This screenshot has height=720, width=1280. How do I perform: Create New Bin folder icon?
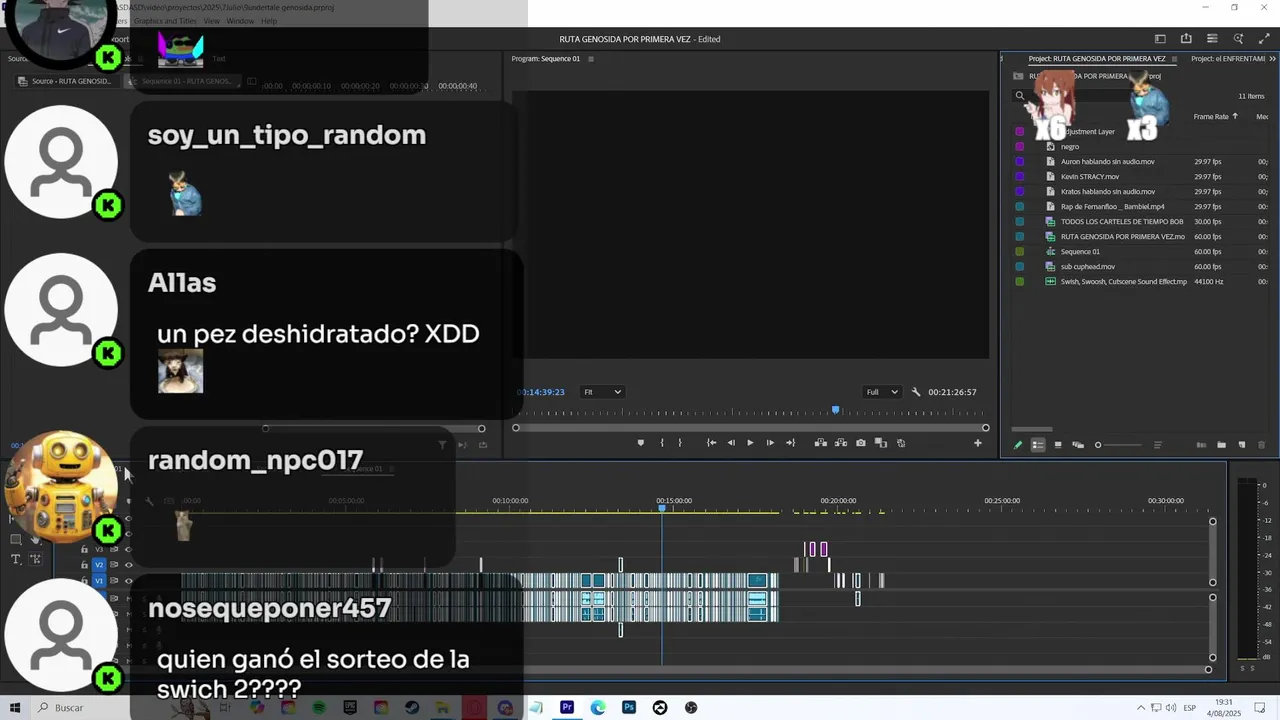pos(1222,445)
